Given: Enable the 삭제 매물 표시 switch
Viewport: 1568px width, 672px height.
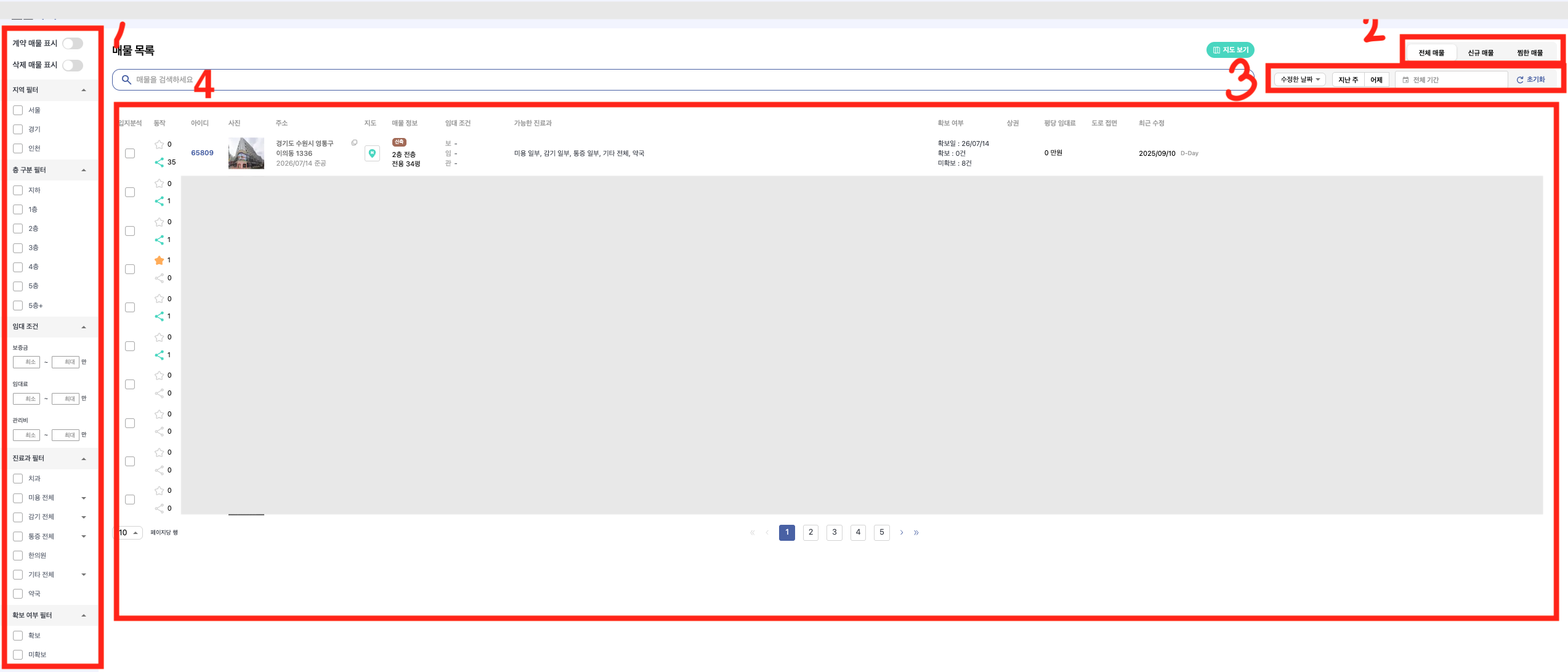Looking at the screenshot, I should (73, 65).
